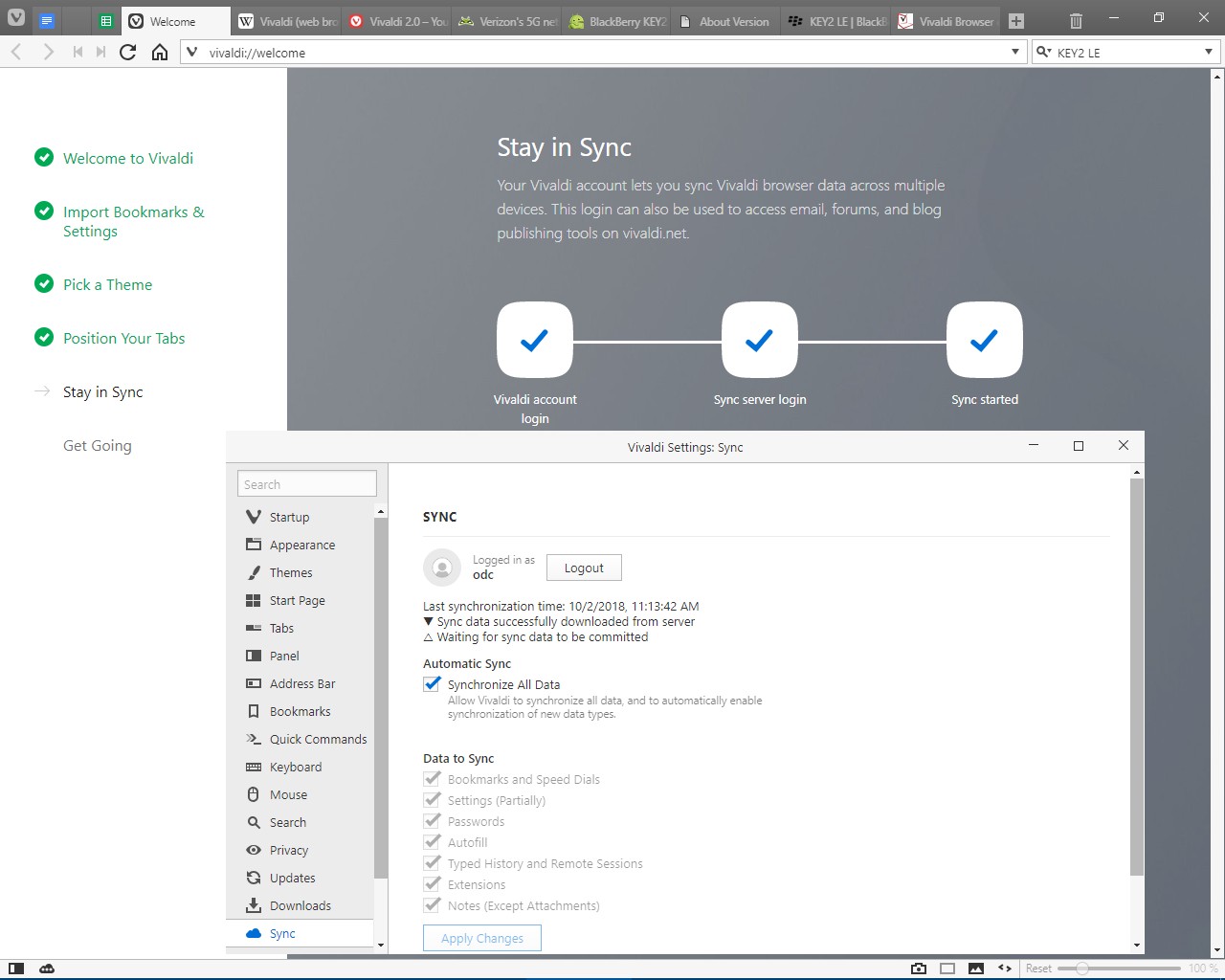Open the Vivaldi menu logo button

click(x=16, y=17)
